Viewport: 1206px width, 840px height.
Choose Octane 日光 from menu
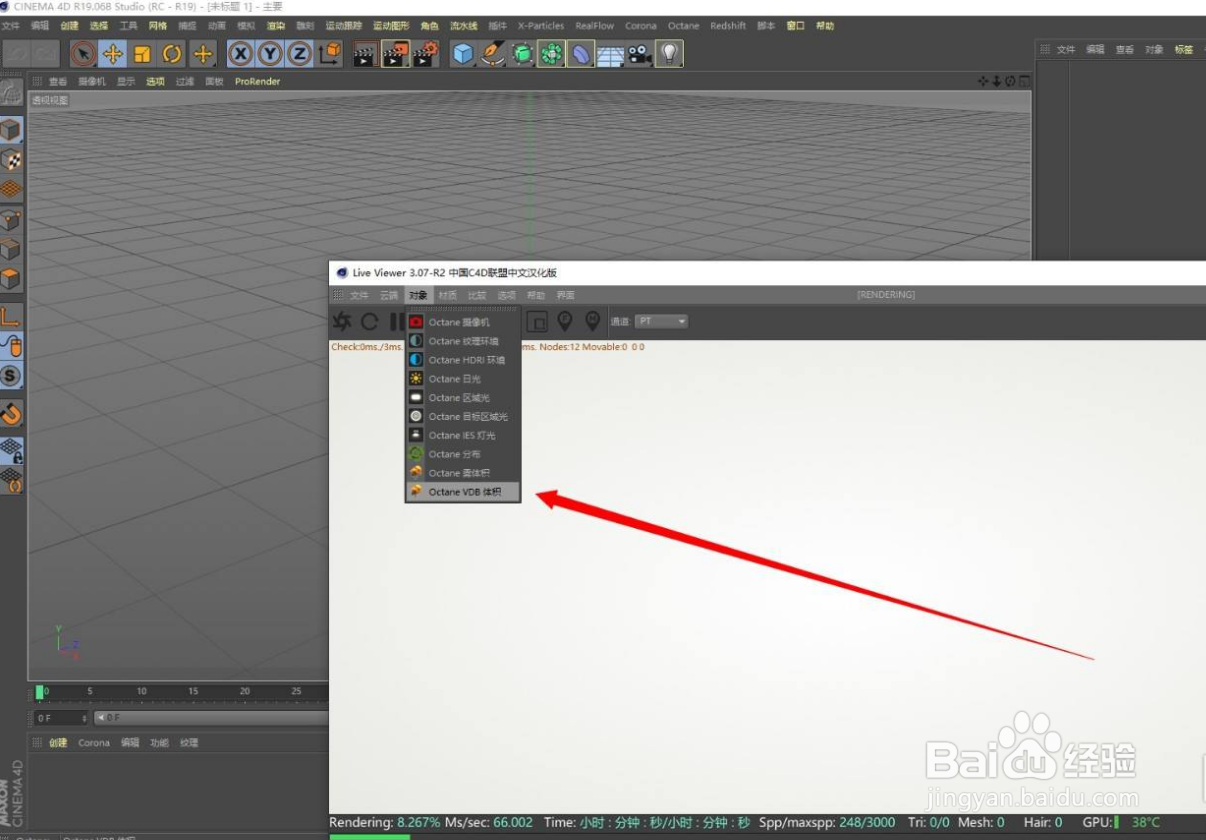[463, 379]
